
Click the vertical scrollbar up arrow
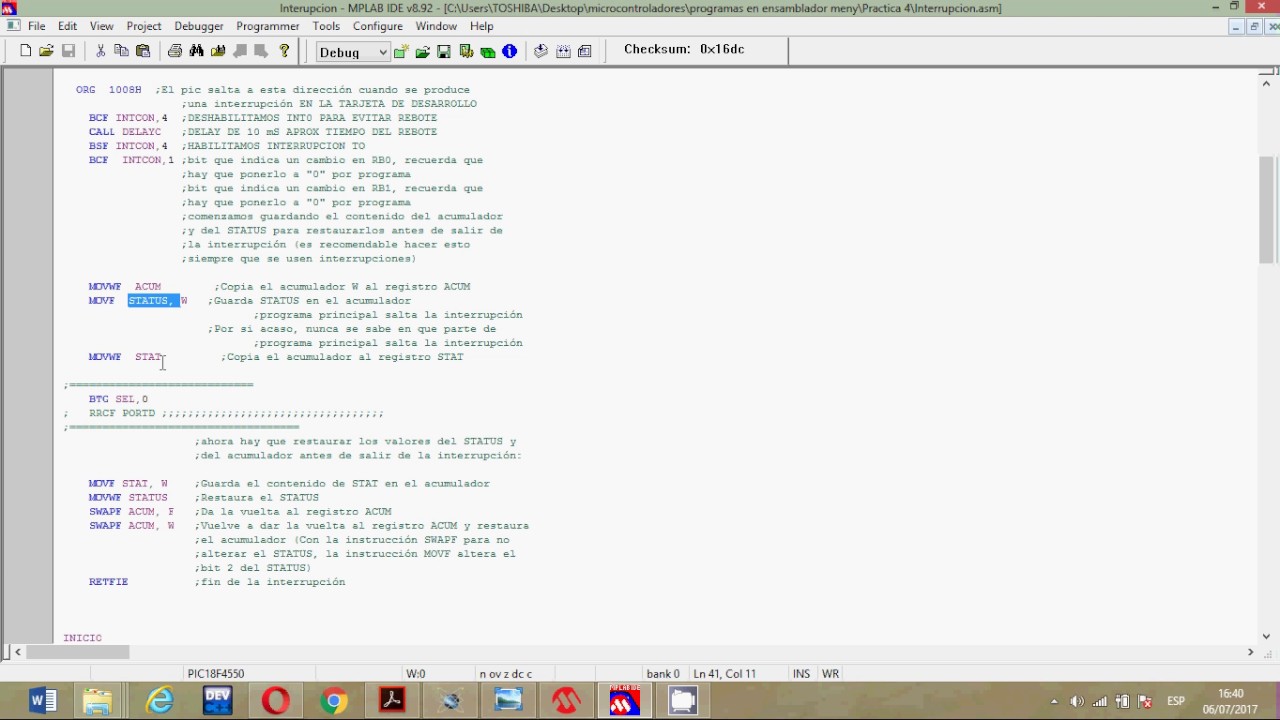coord(1266,84)
